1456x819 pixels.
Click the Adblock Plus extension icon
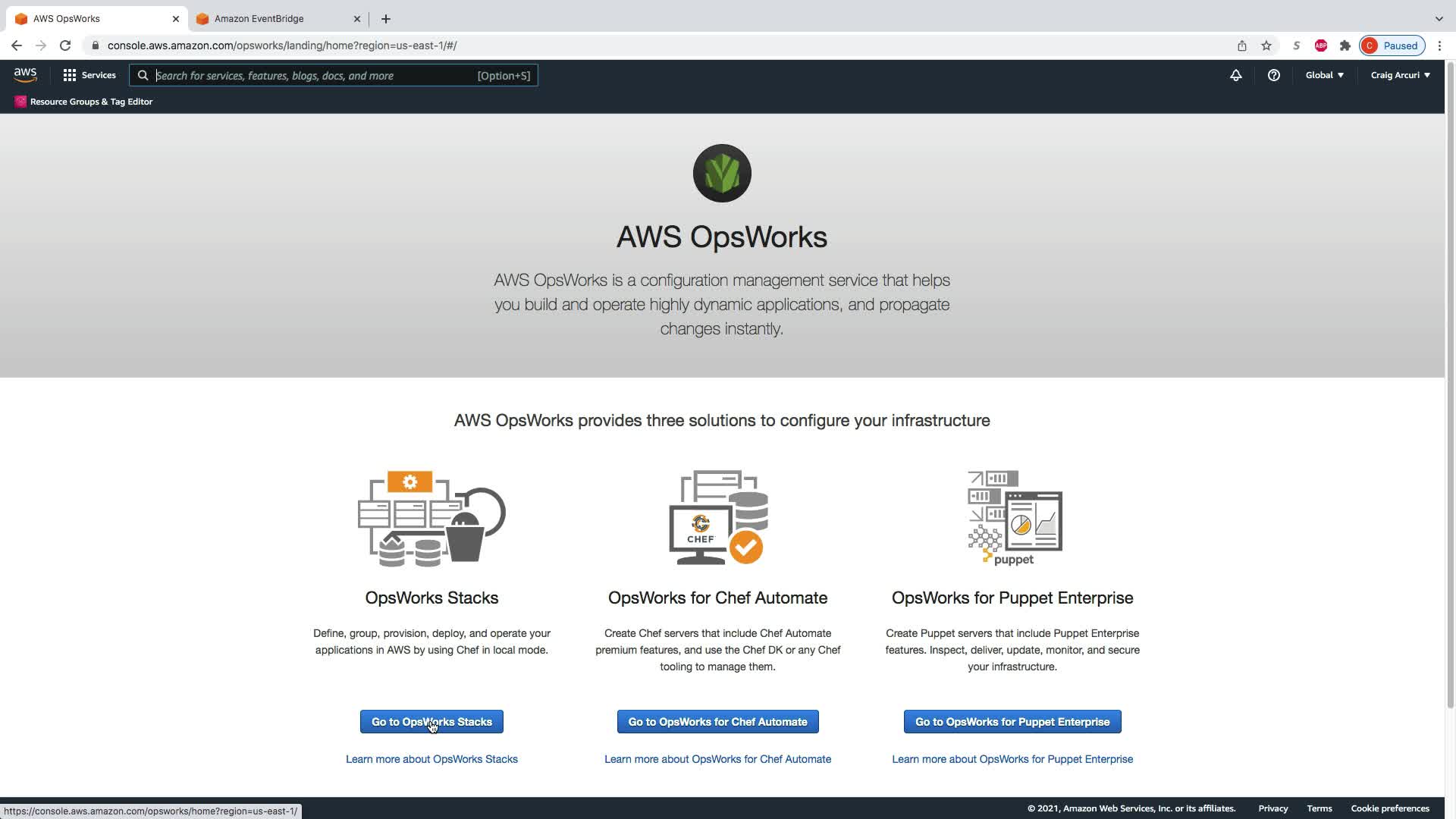click(1320, 45)
